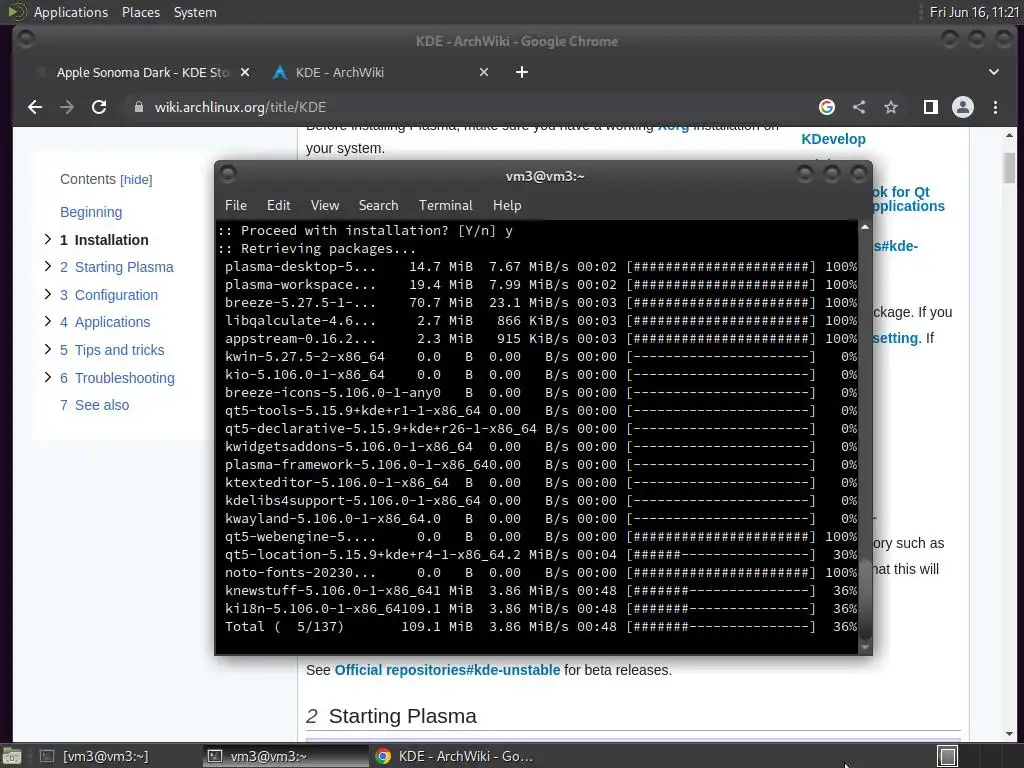Open the terminal Help menu

click(x=507, y=206)
